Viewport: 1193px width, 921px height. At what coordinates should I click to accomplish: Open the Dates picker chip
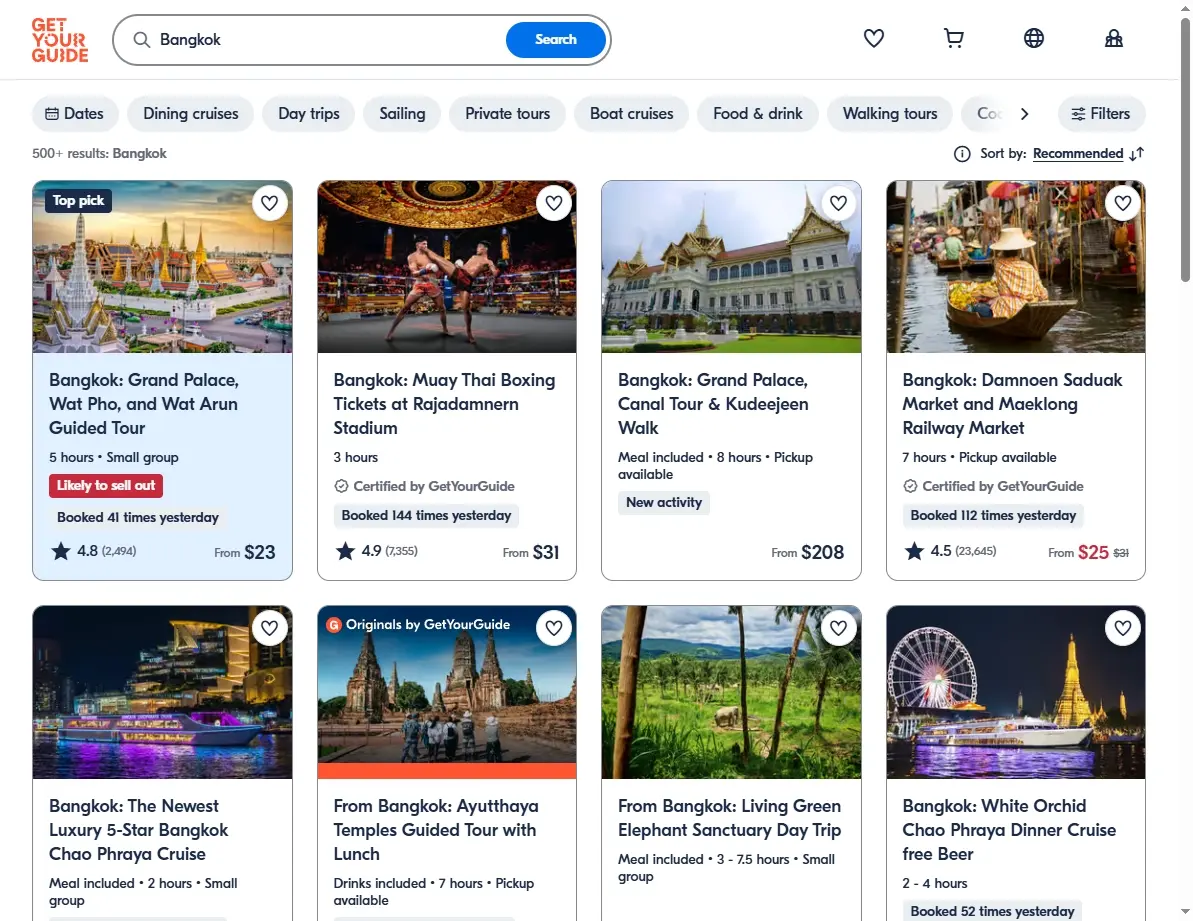[x=75, y=114]
